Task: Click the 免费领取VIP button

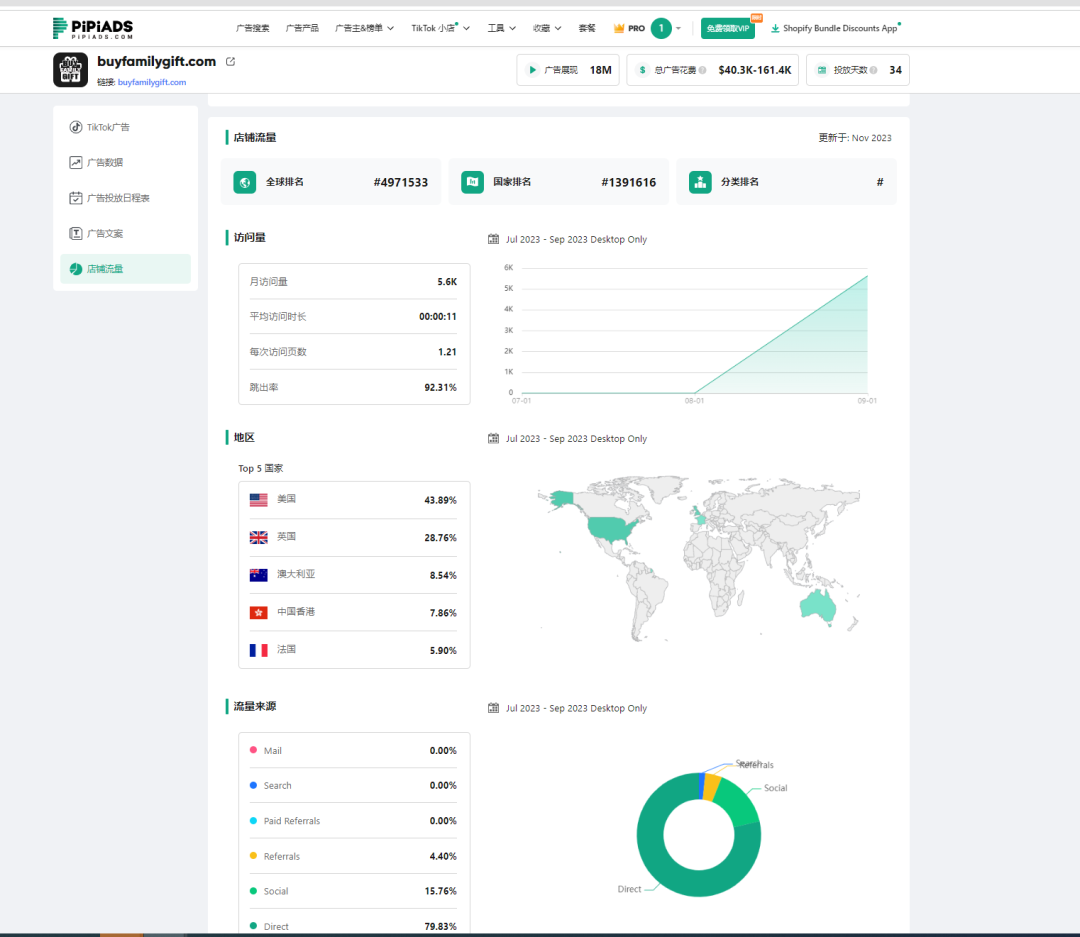Action: tap(728, 28)
